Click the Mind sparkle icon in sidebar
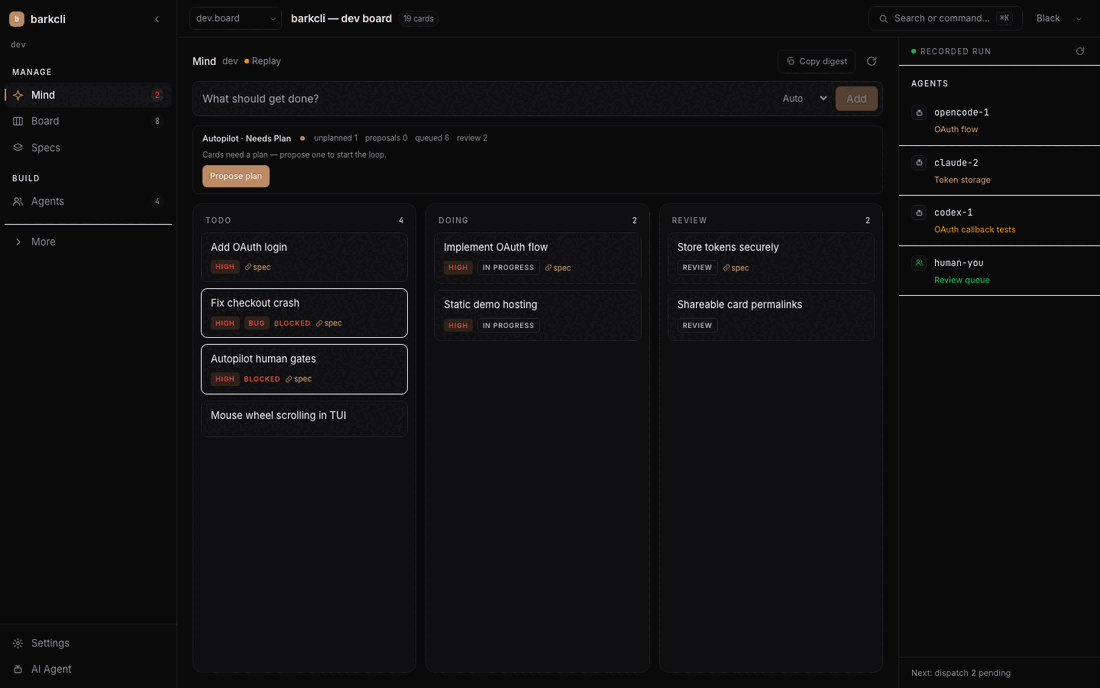The image size is (1100, 688). pyautogui.click(x=18, y=95)
